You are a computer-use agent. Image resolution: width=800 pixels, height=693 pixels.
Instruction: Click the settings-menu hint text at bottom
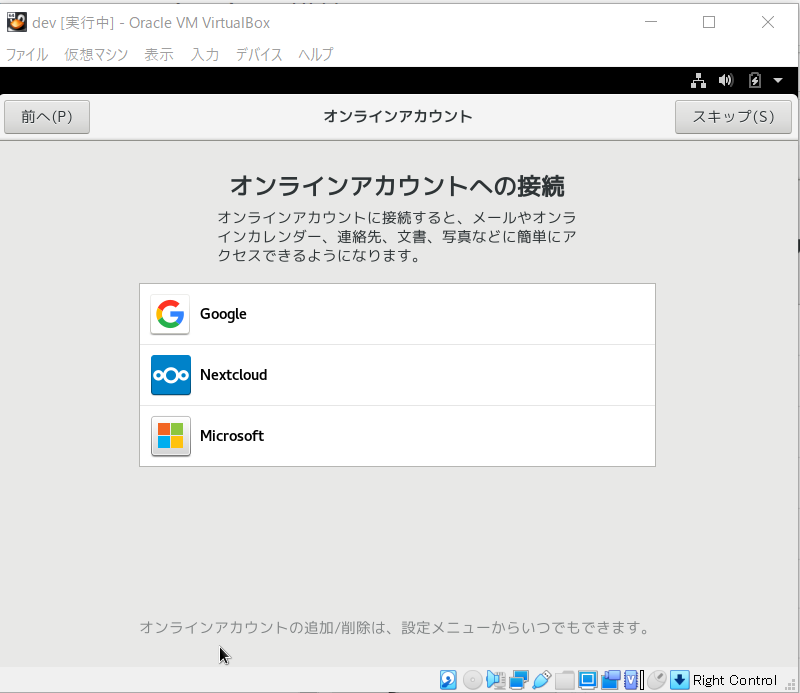[x=395, y=627]
